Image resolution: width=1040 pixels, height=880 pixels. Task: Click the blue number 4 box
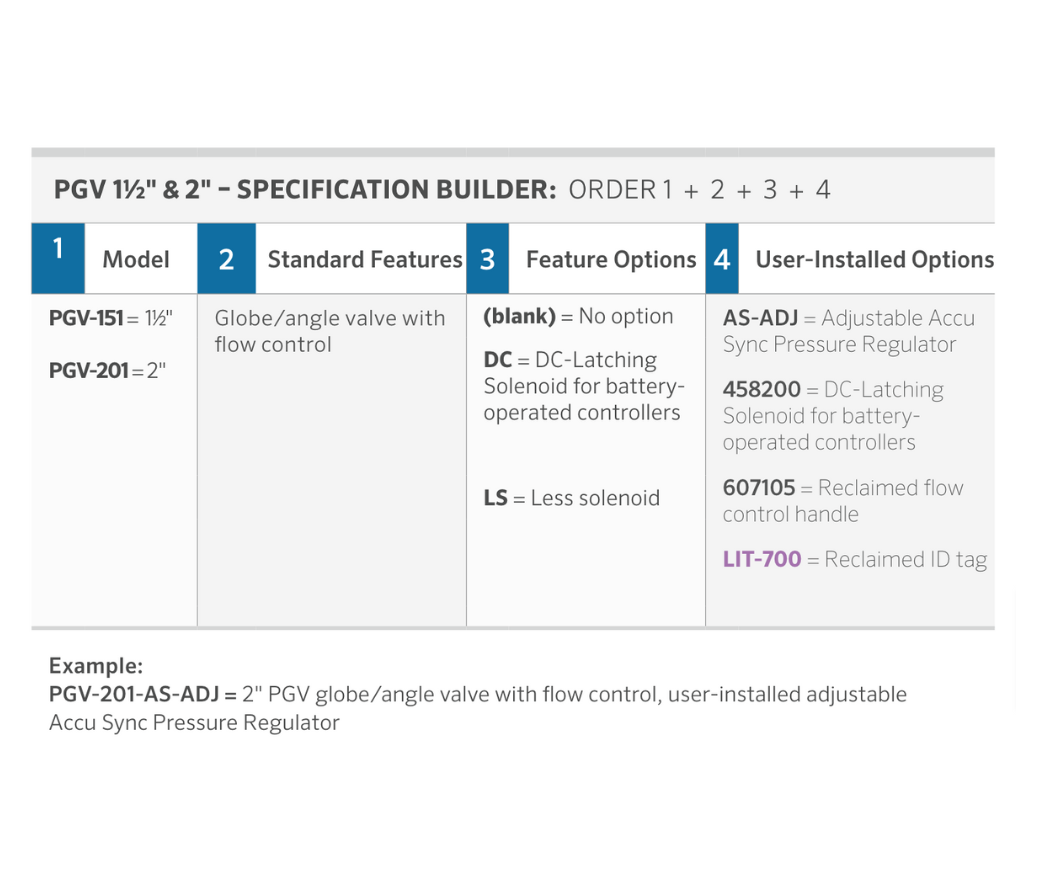722,259
